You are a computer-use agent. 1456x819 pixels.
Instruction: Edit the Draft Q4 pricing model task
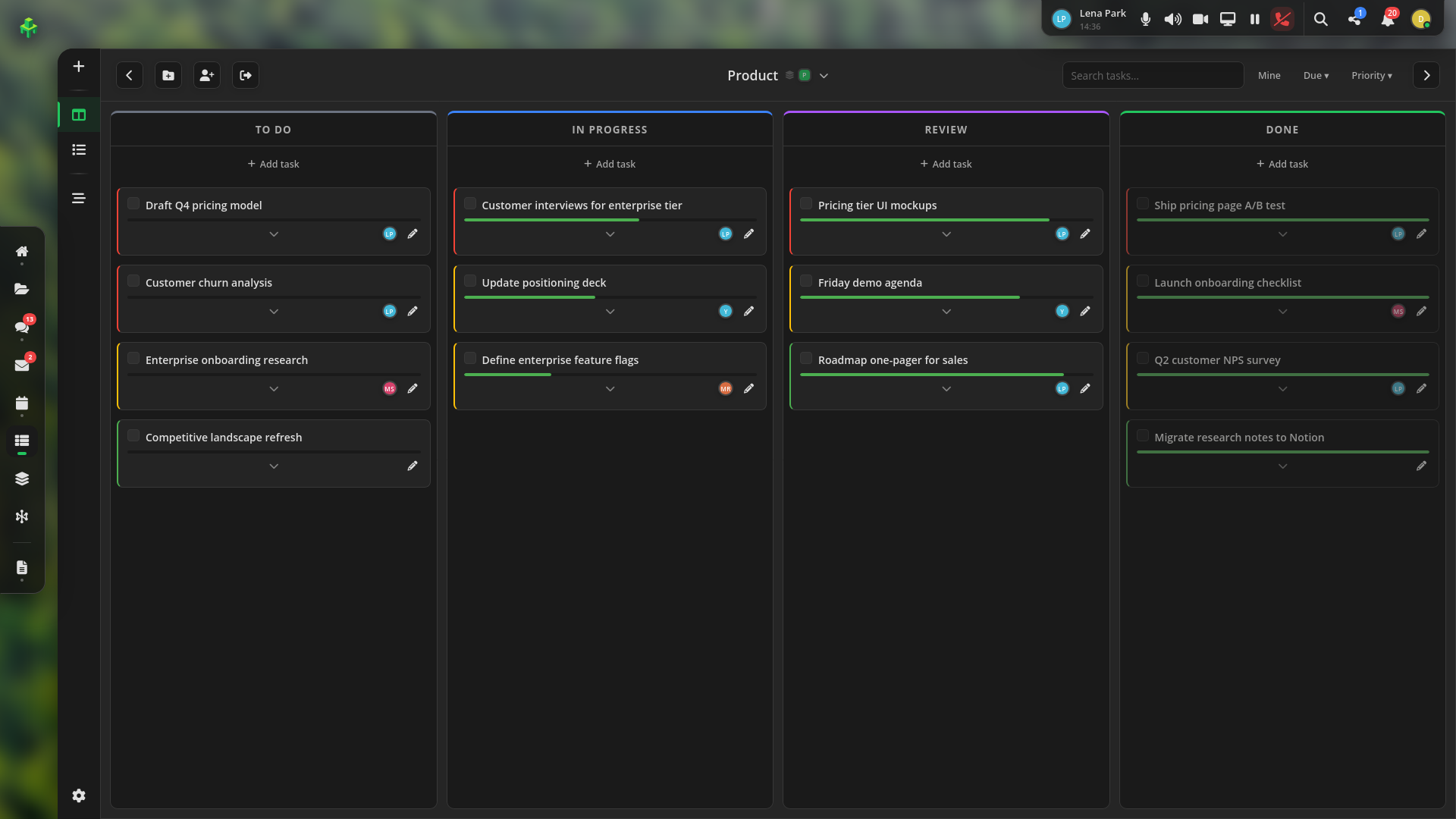(x=413, y=234)
